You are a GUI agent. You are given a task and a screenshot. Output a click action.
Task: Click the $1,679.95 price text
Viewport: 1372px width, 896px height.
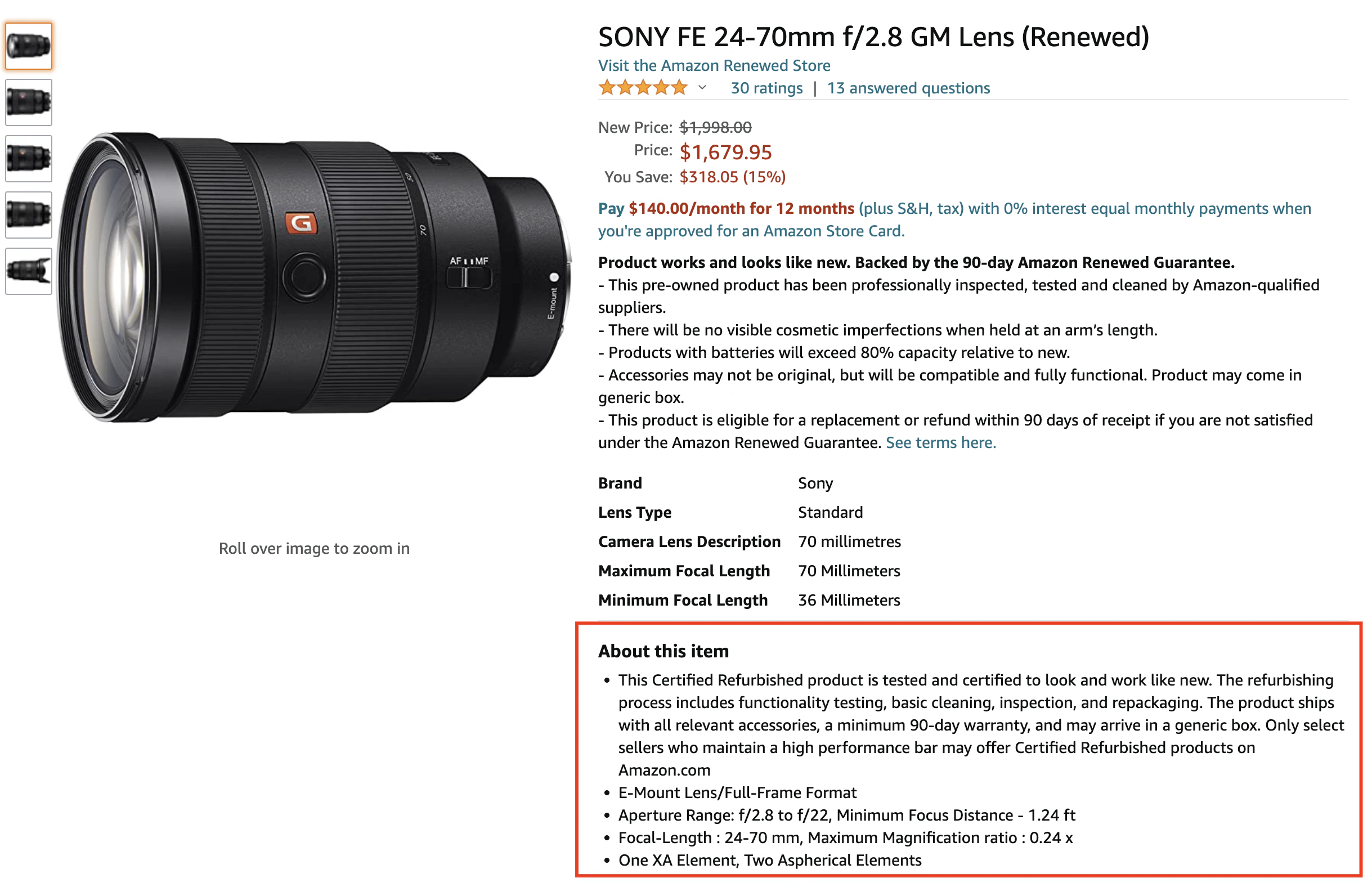tap(725, 152)
